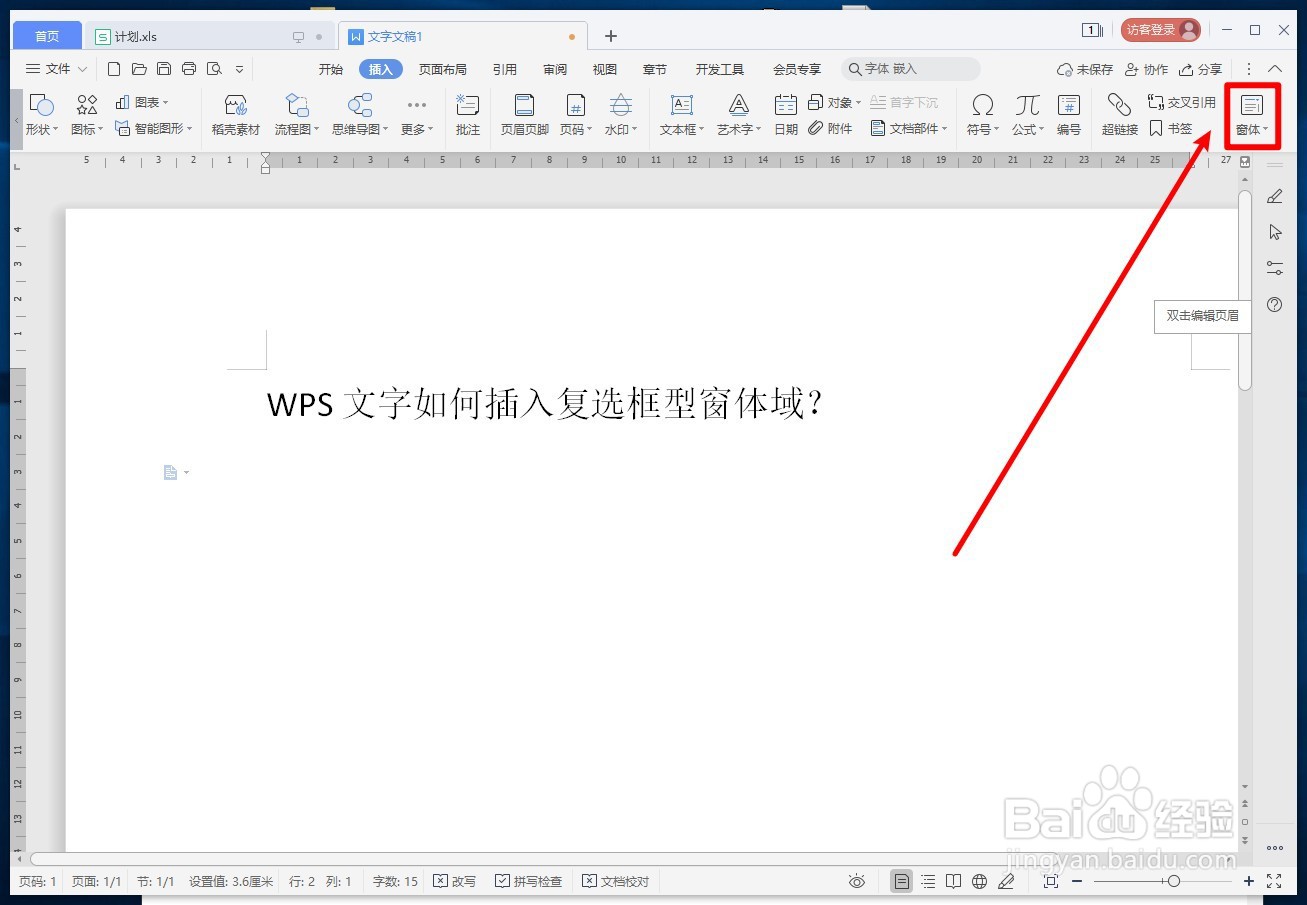Screen dimensions: 1307x905
Task: Insert a Hyperlink (超链接)
Action: click(1120, 115)
